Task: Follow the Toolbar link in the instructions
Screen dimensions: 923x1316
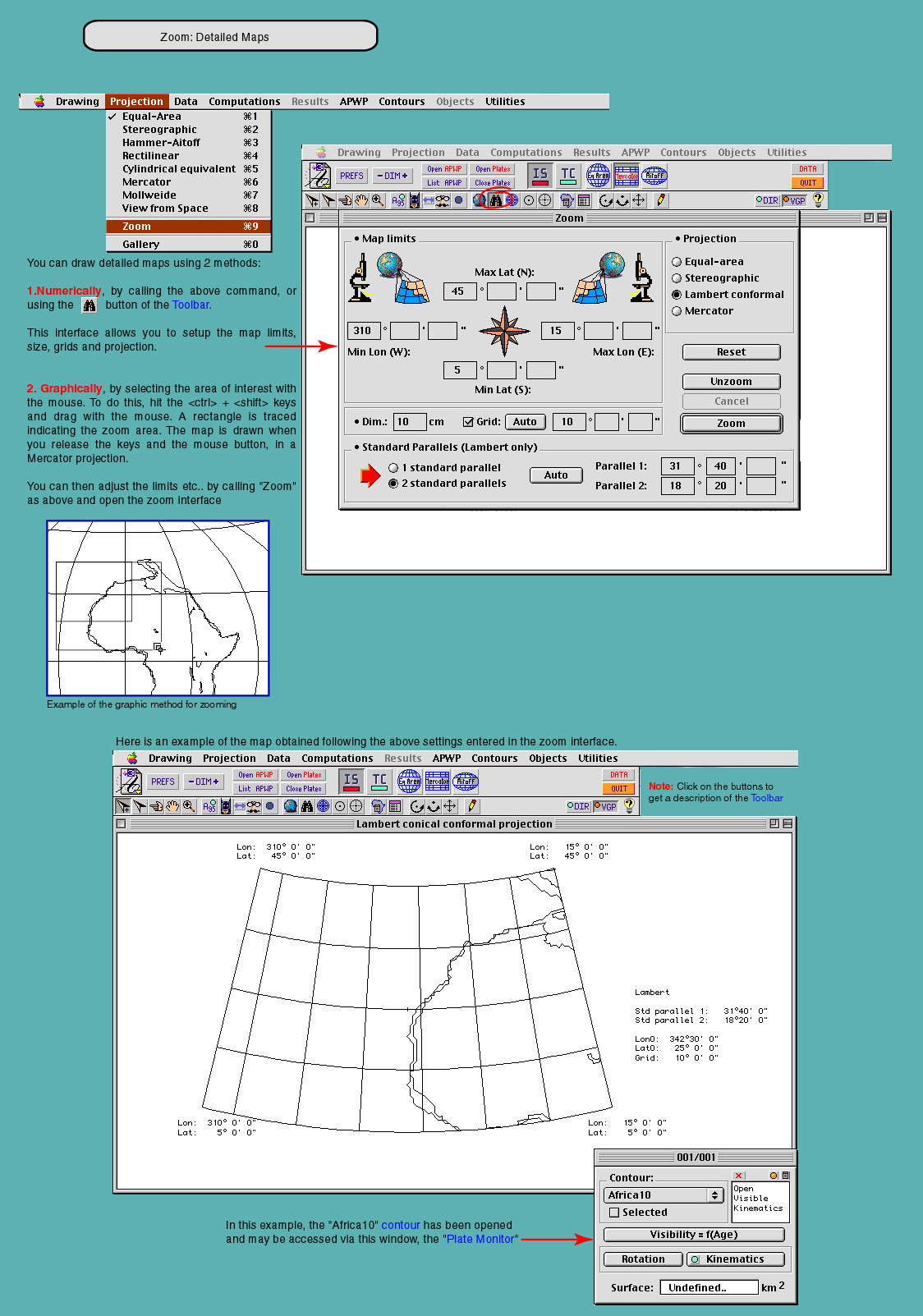Action: [x=191, y=305]
